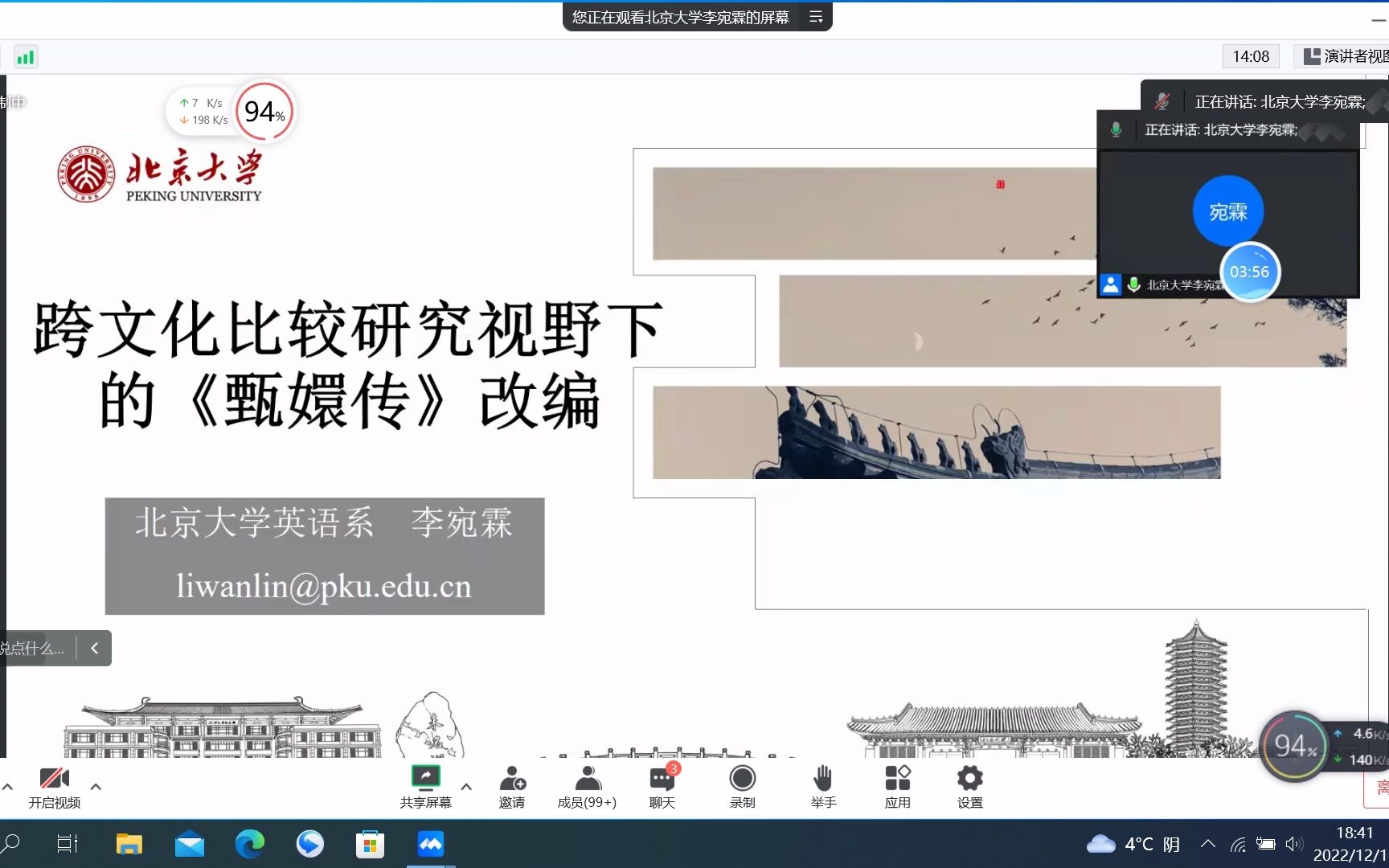Open Microsoft Store from taskbar
Viewport: 1389px width, 868px height.
(370, 844)
